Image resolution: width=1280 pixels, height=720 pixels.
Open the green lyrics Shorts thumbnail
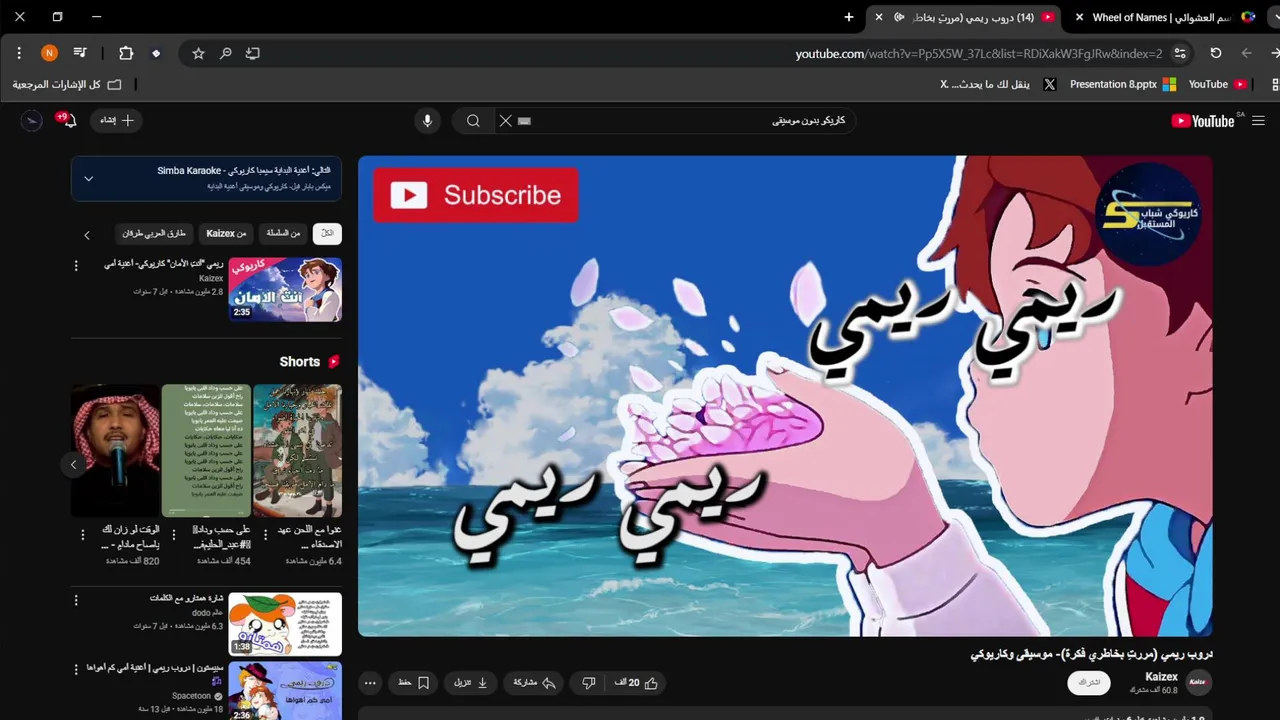(207, 450)
